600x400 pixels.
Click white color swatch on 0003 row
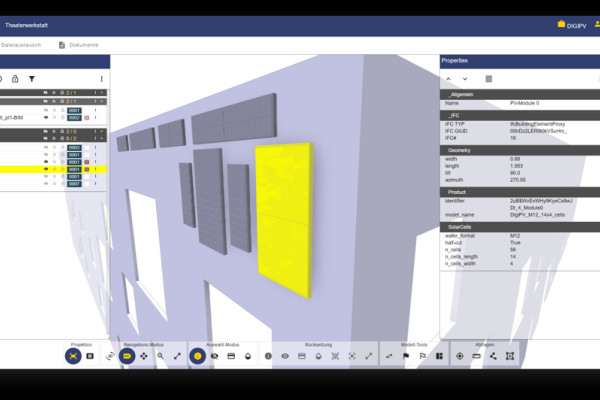click(x=87, y=147)
